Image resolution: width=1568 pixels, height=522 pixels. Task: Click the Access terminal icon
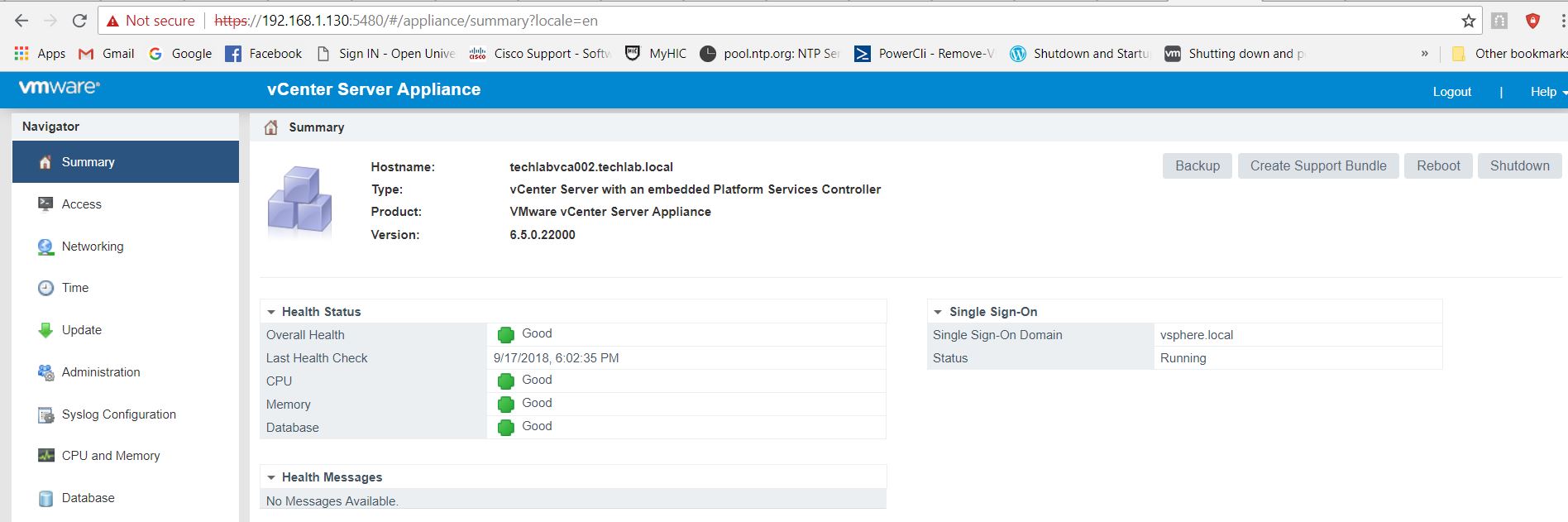click(x=45, y=204)
